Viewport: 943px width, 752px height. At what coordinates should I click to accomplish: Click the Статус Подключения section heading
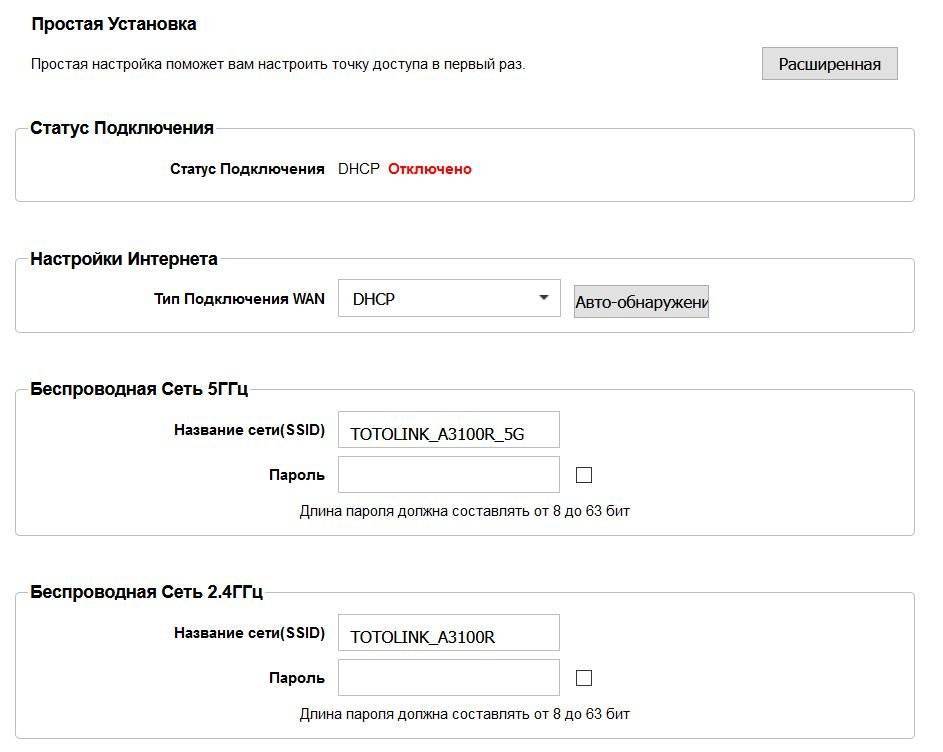pyautogui.click(x=122, y=128)
